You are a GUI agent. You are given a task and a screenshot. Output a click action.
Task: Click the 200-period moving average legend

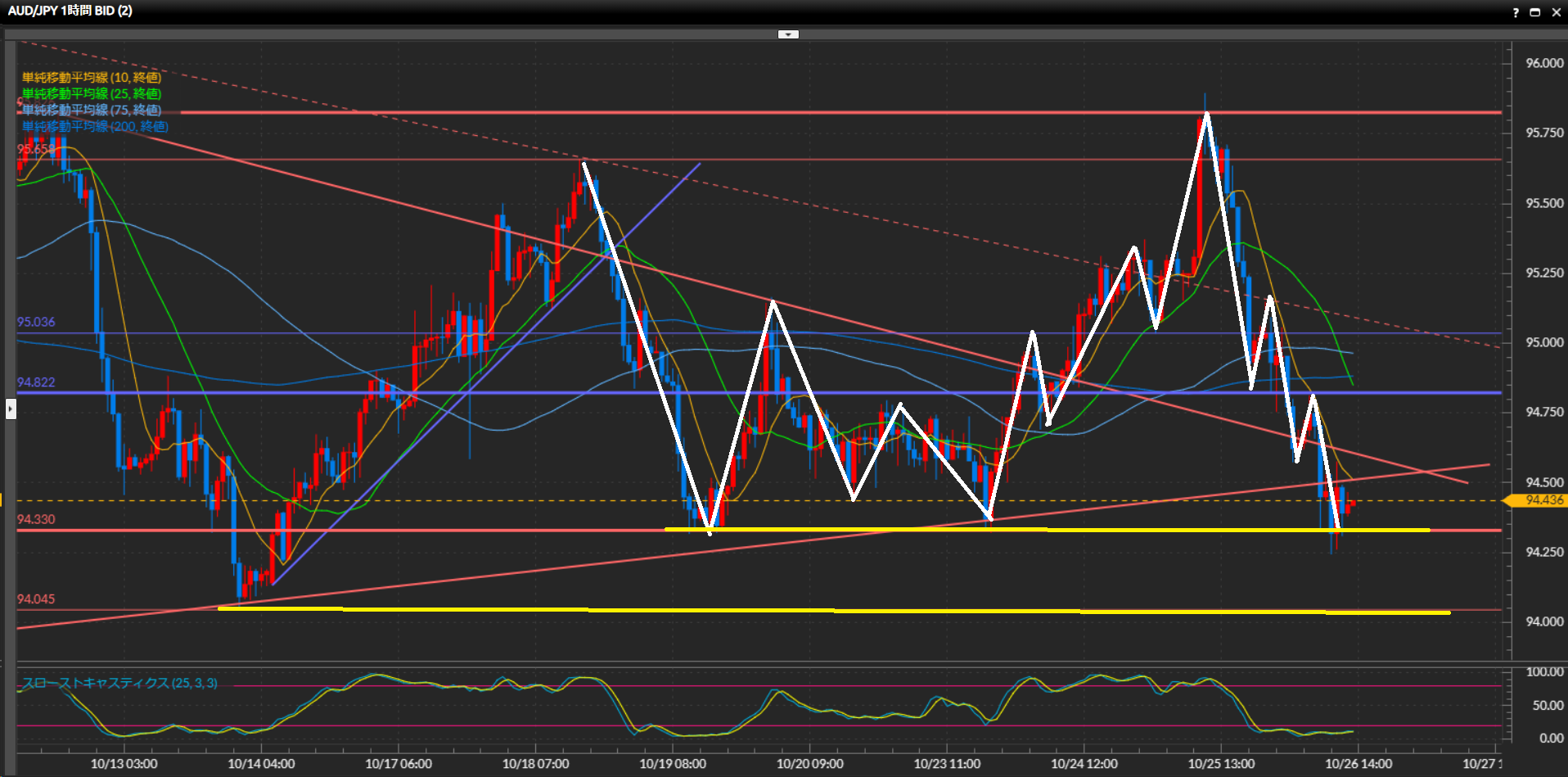pos(95,126)
